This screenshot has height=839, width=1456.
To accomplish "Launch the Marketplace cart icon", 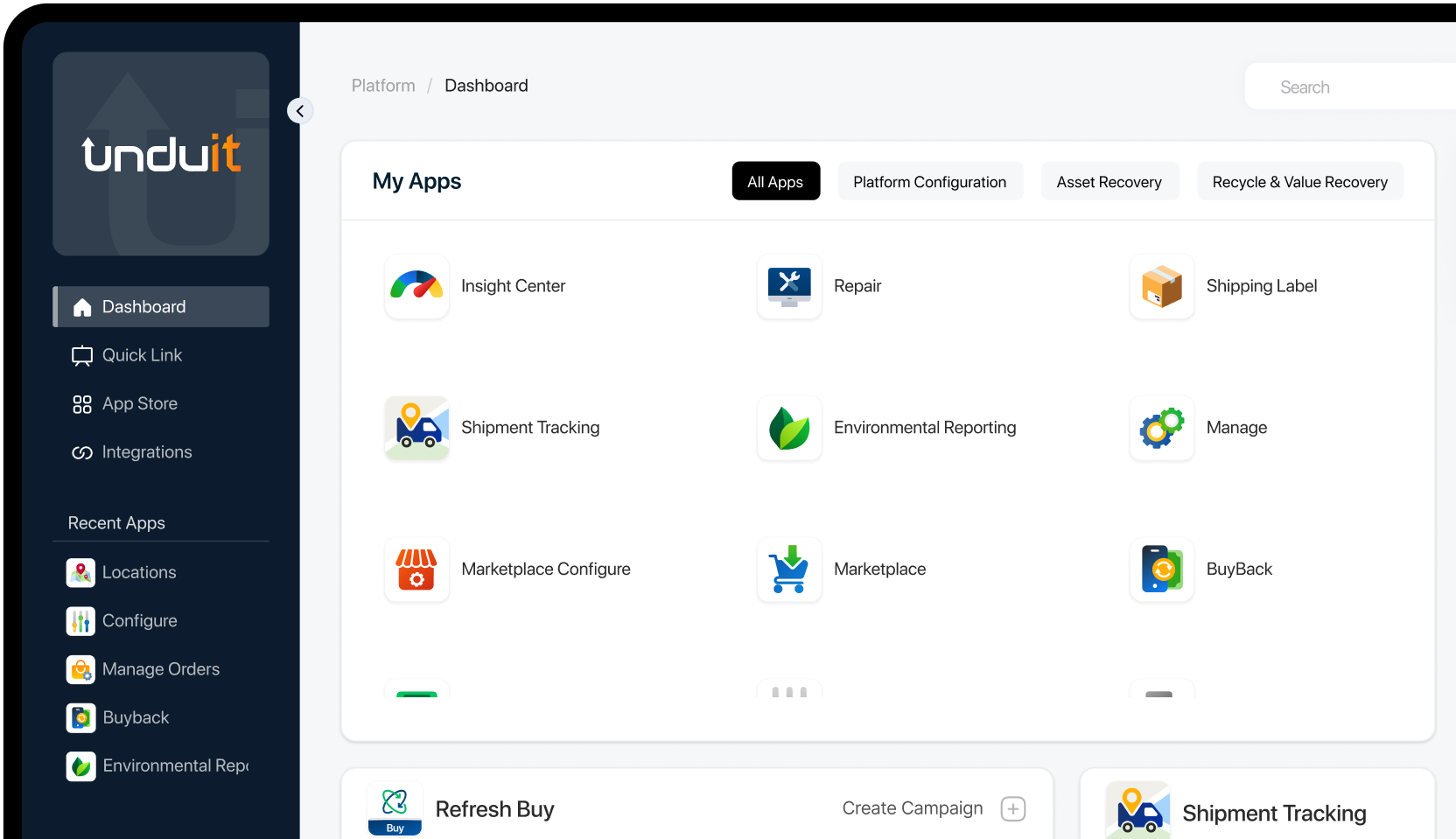I will point(789,570).
